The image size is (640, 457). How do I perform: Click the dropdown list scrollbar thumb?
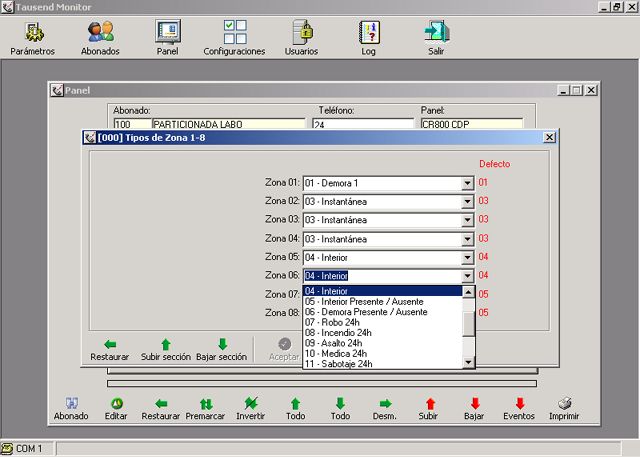(468, 322)
